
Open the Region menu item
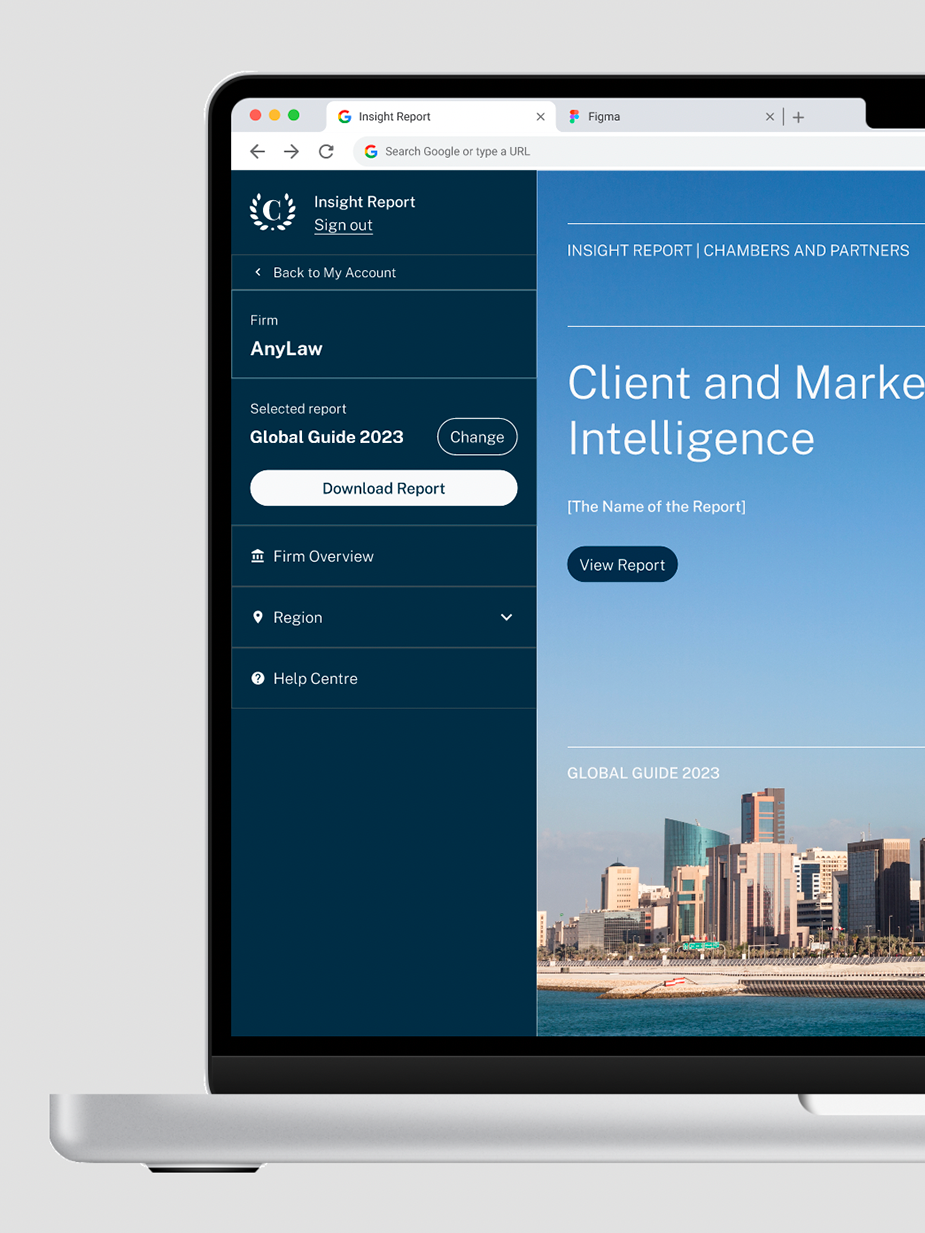[384, 617]
